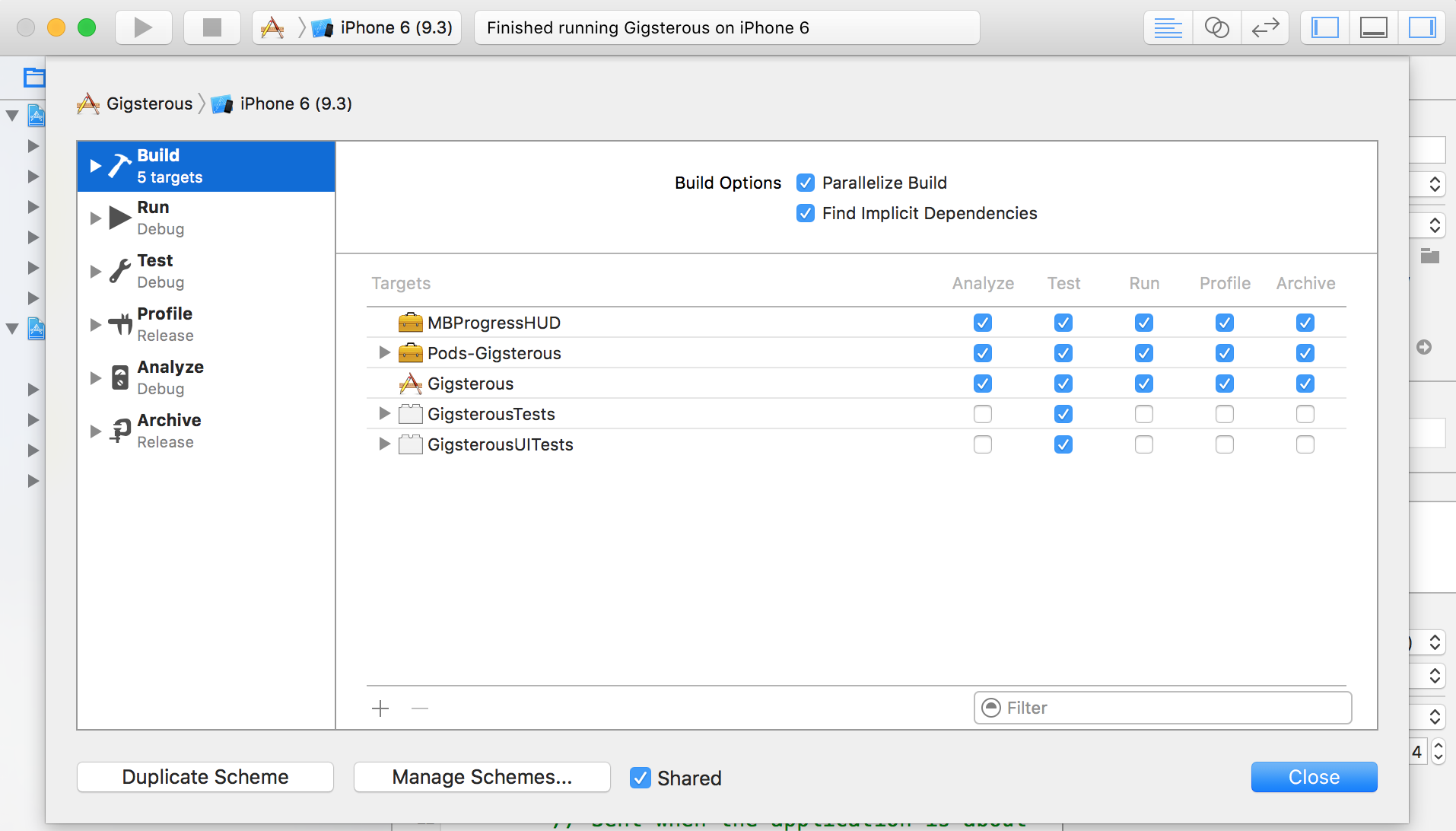Uncheck Archive for MBProgressHUD
This screenshot has height=831, width=1456.
click(x=1305, y=323)
